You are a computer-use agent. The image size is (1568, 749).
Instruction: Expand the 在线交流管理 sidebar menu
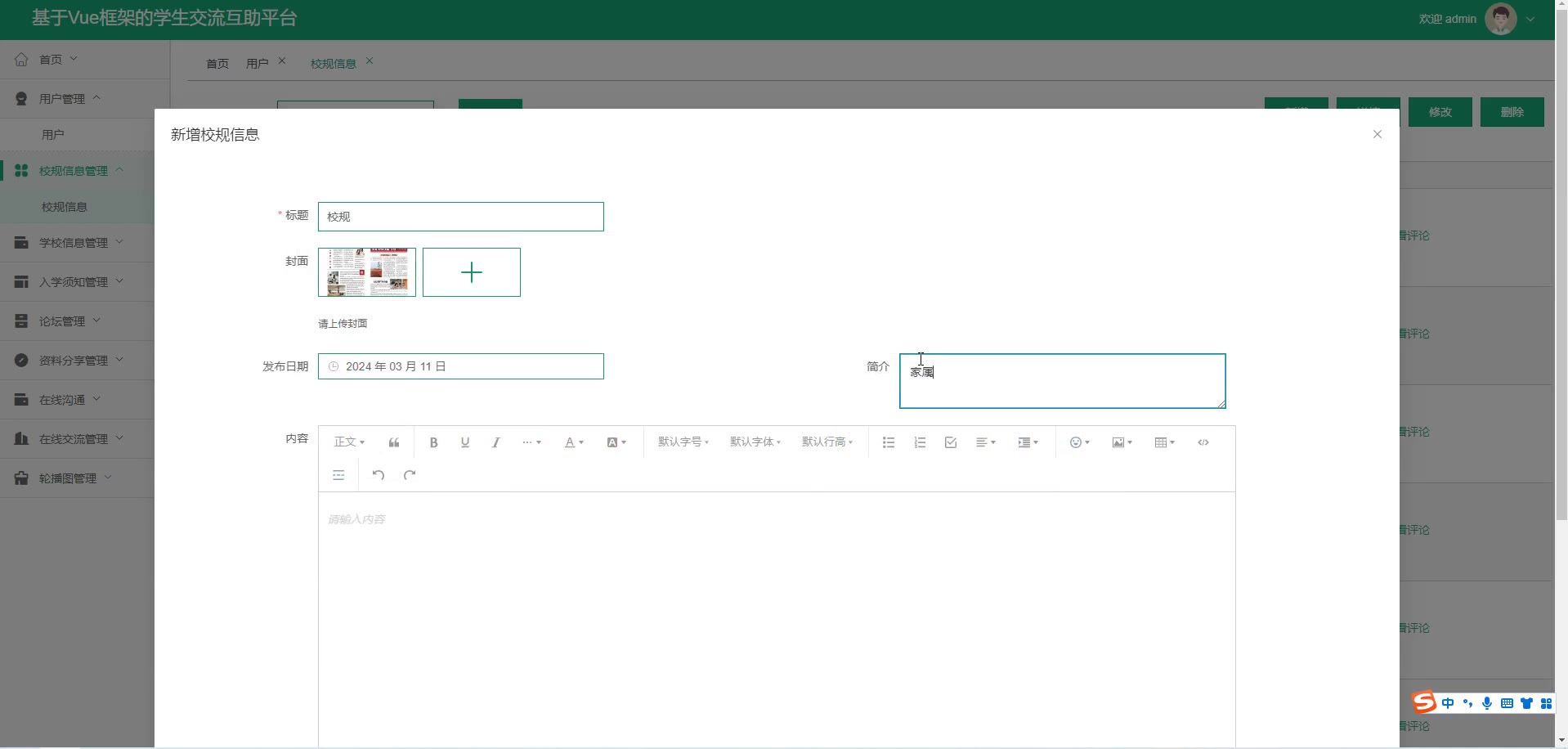click(78, 438)
